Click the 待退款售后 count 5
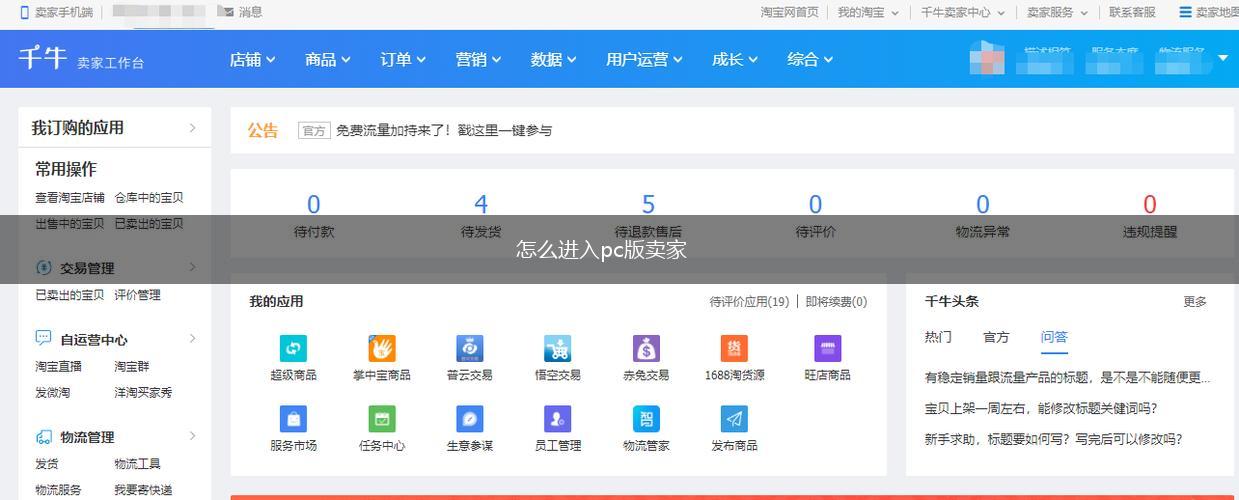The image size is (1239, 500). pyautogui.click(x=648, y=204)
